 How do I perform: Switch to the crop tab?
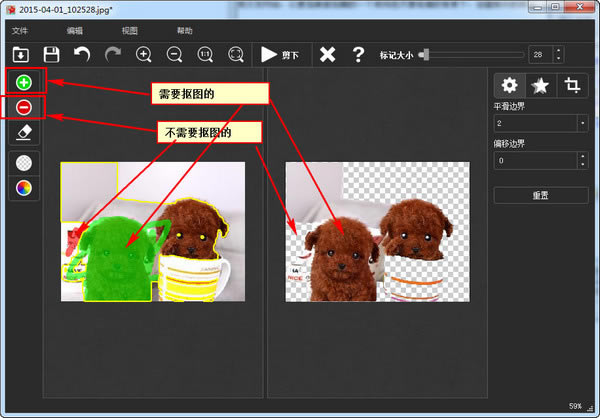click(572, 85)
